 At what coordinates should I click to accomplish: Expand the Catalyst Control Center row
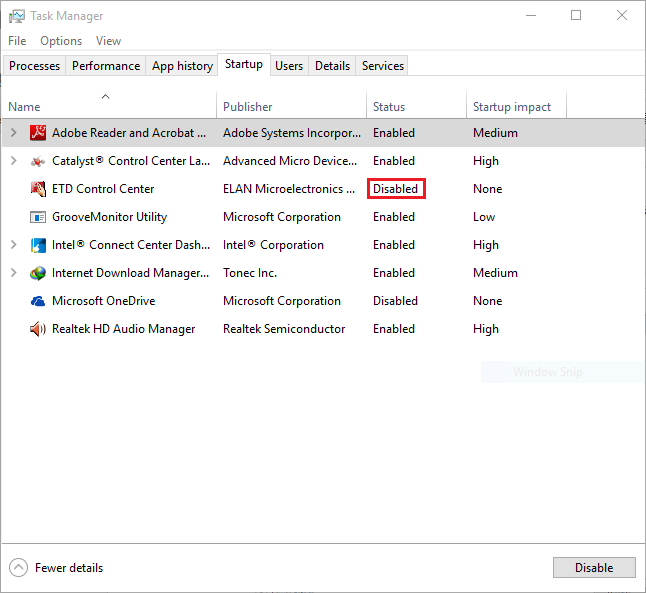(x=14, y=161)
